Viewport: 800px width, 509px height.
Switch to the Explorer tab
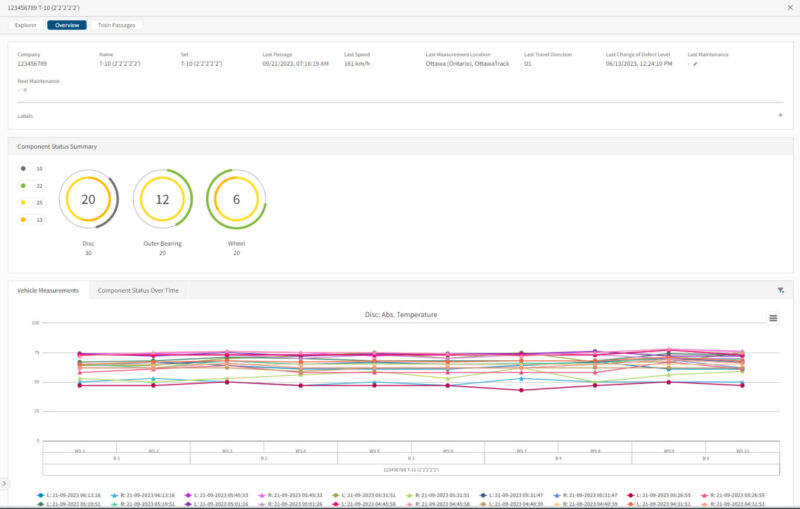(26, 25)
